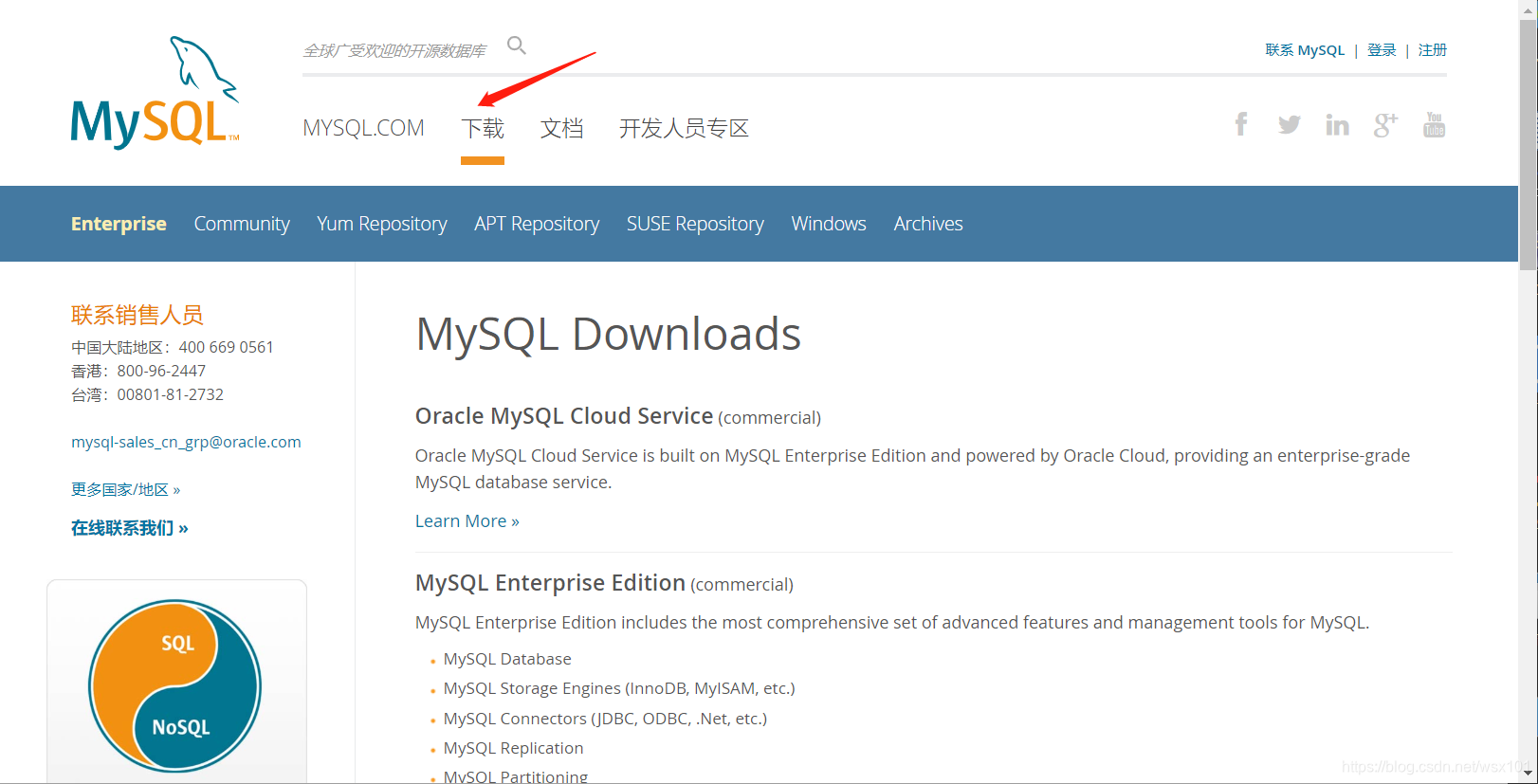1538x784 pixels.
Task: Click the vertical scrollbar thumb
Action: pyautogui.click(x=1529, y=144)
